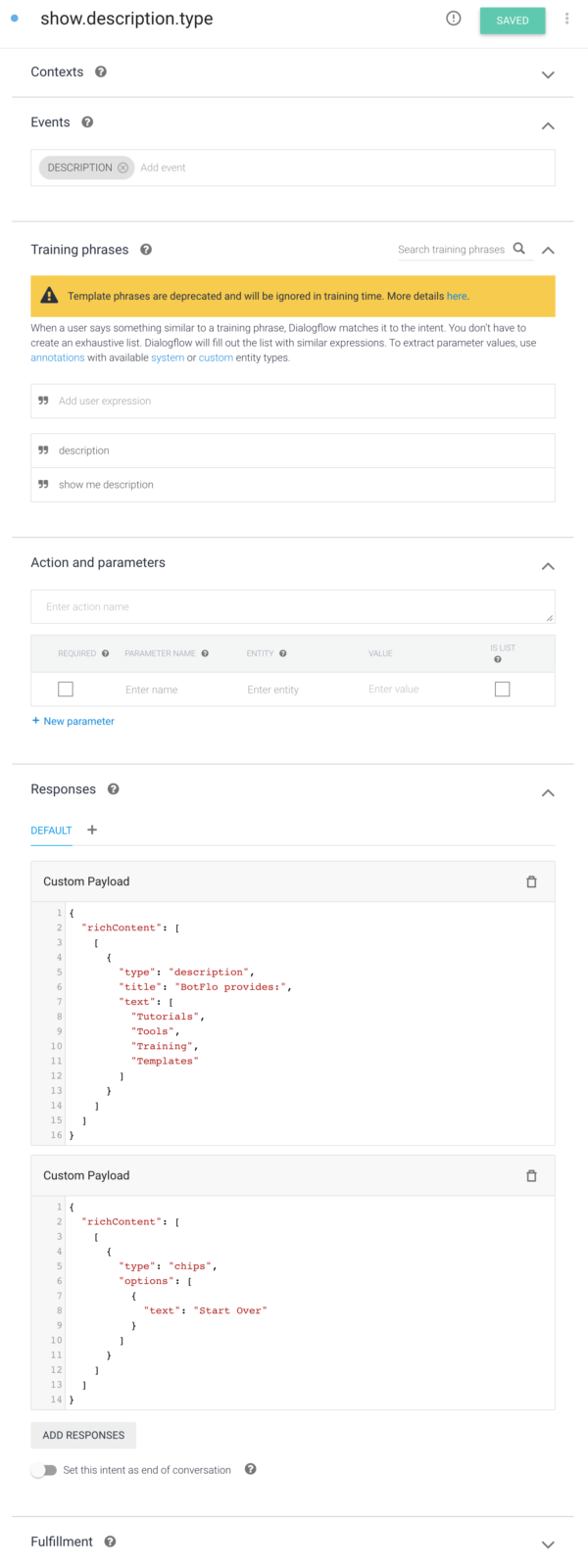Delete the first Custom Payload response
This screenshot has width=588, height=1568.
(x=531, y=881)
